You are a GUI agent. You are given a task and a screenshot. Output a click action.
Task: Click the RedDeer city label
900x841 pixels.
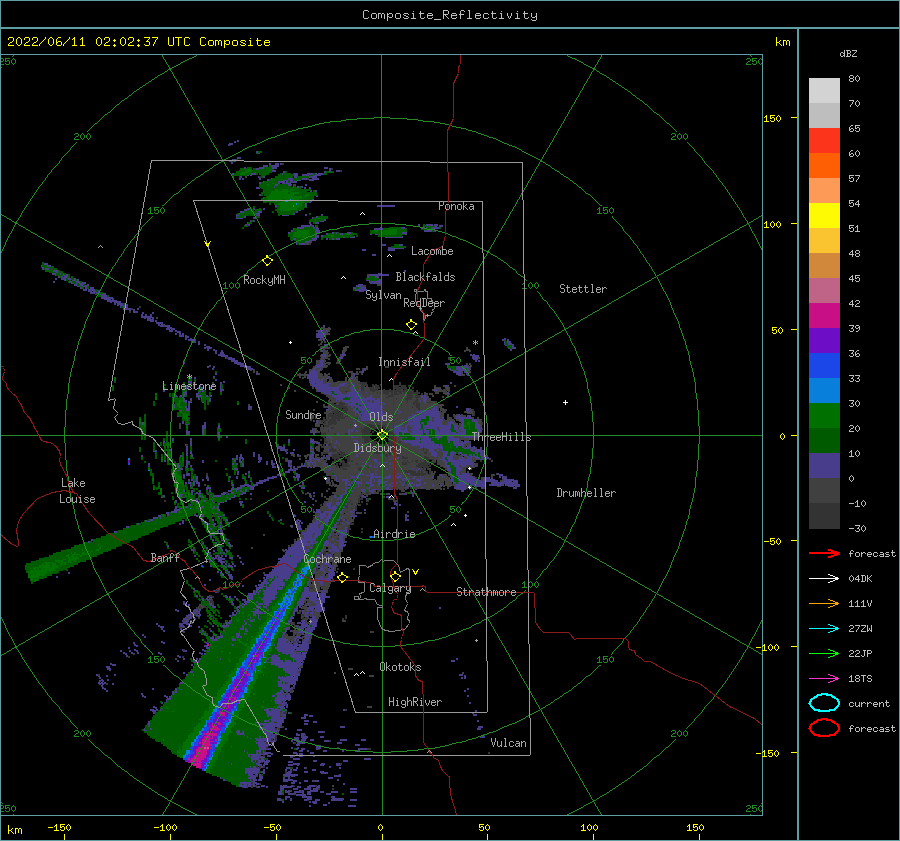click(x=424, y=303)
